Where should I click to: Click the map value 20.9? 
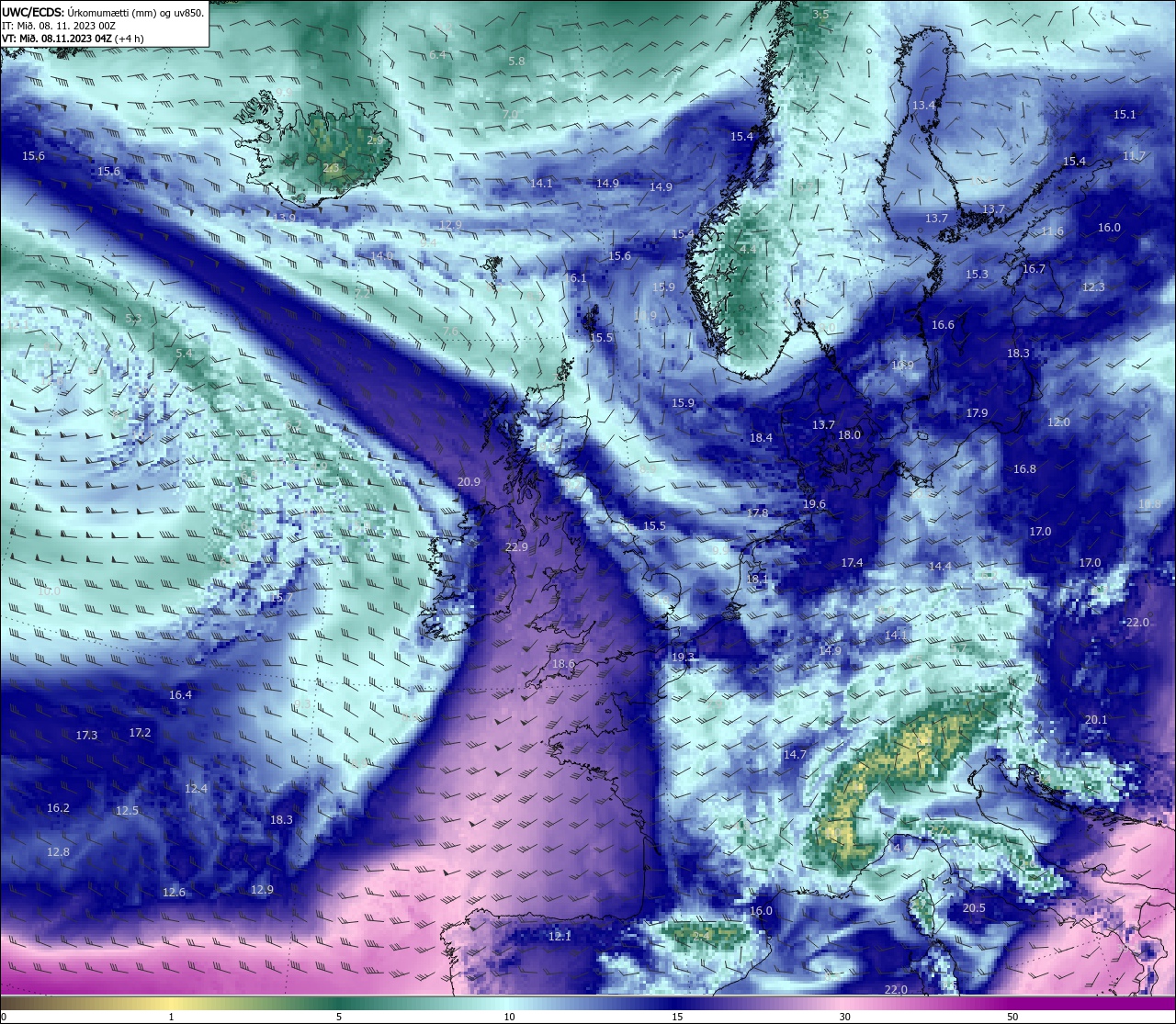[x=469, y=481]
